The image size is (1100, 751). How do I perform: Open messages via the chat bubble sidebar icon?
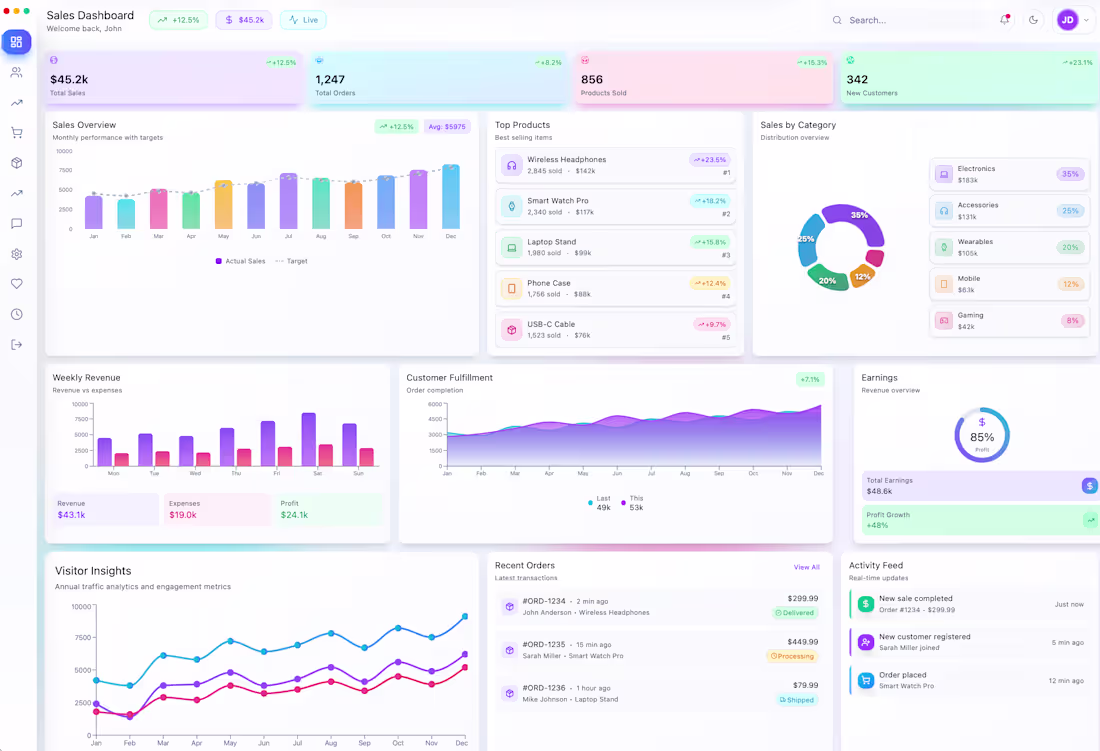pos(16,223)
